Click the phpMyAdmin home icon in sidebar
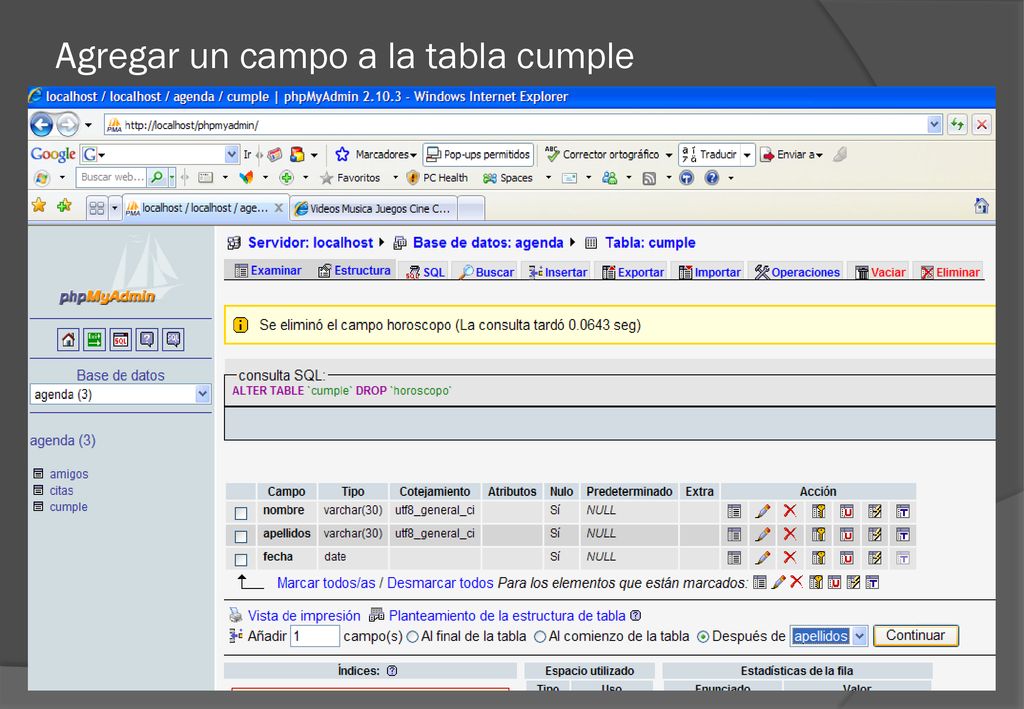Viewport: 1024px width, 709px height. pyautogui.click(x=68, y=339)
